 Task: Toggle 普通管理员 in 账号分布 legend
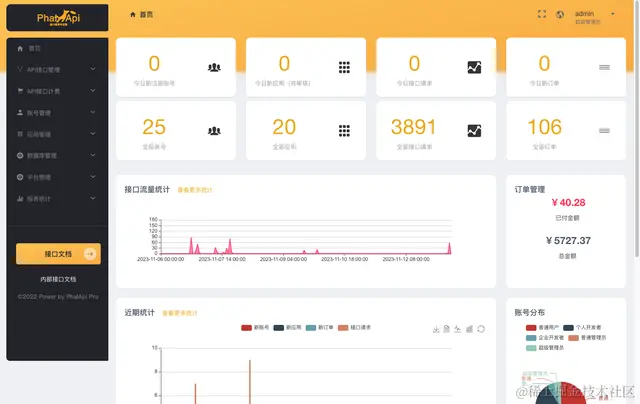(x=587, y=337)
